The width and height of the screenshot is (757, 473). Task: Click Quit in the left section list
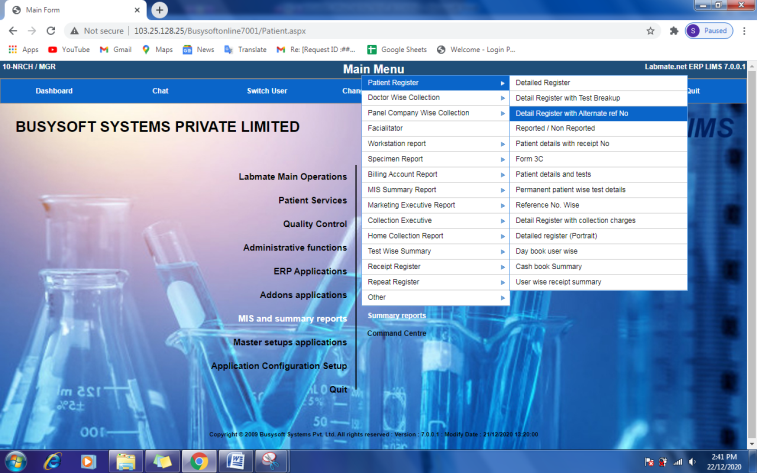click(338, 390)
